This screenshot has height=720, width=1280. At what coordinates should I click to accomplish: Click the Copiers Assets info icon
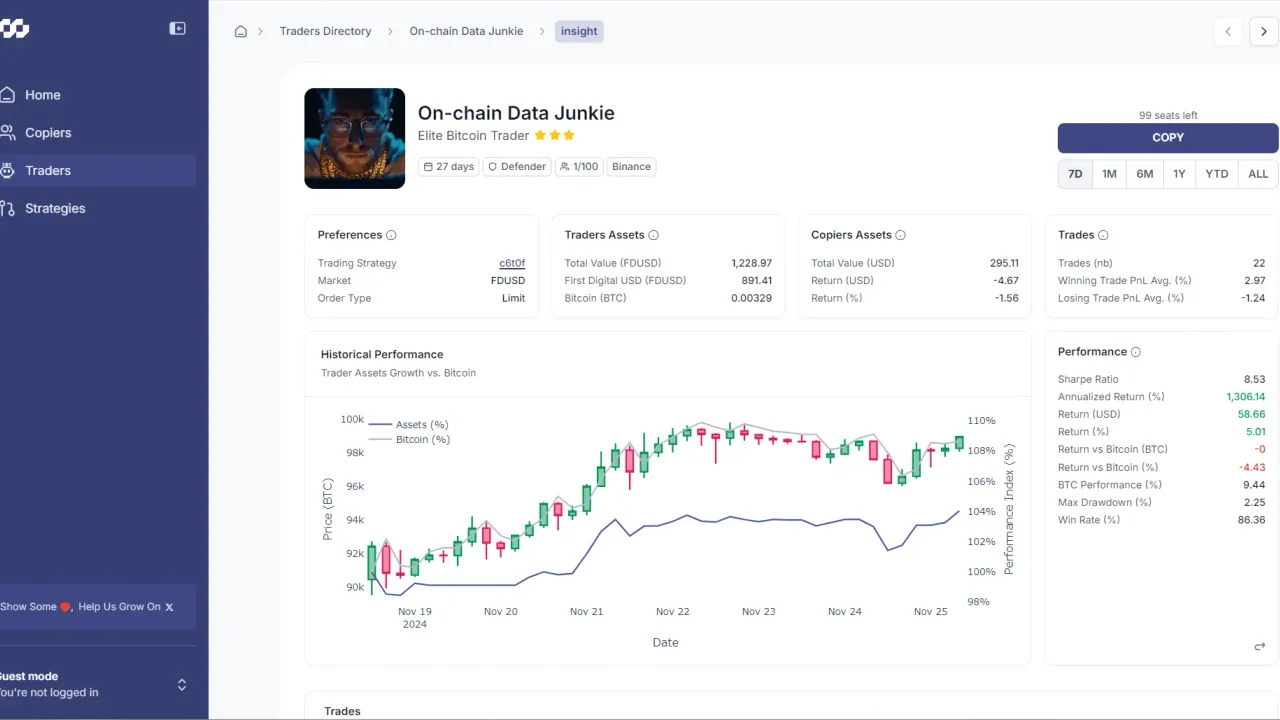[x=900, y=235]
